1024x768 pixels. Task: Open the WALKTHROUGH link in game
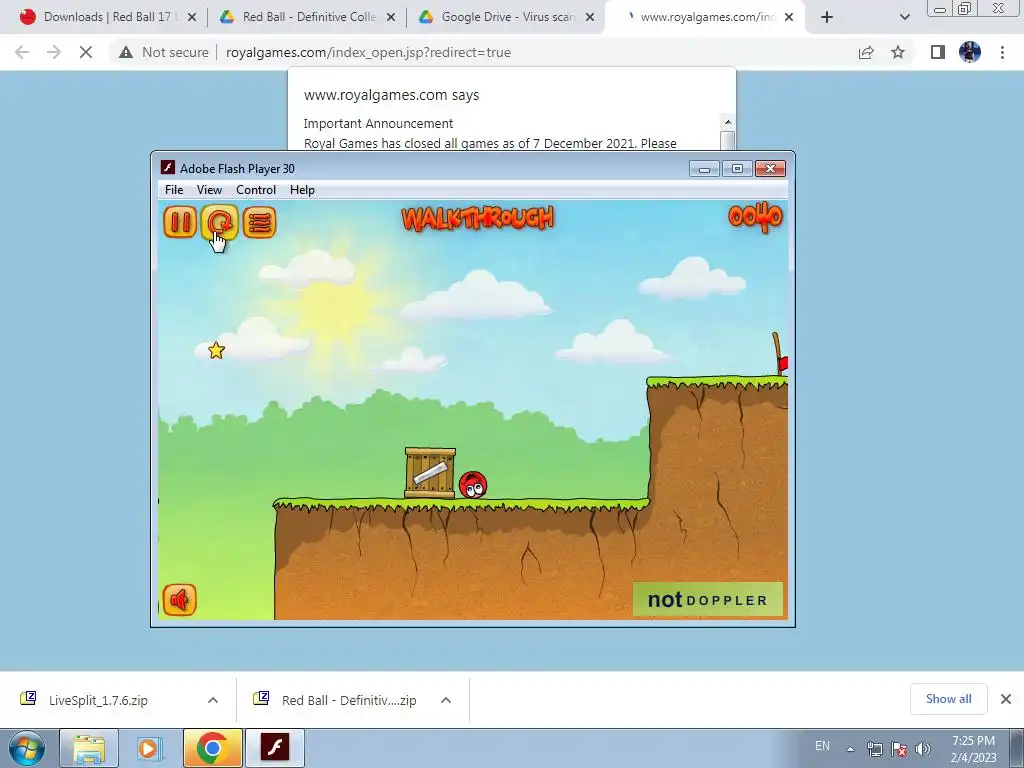pos(477,219)
